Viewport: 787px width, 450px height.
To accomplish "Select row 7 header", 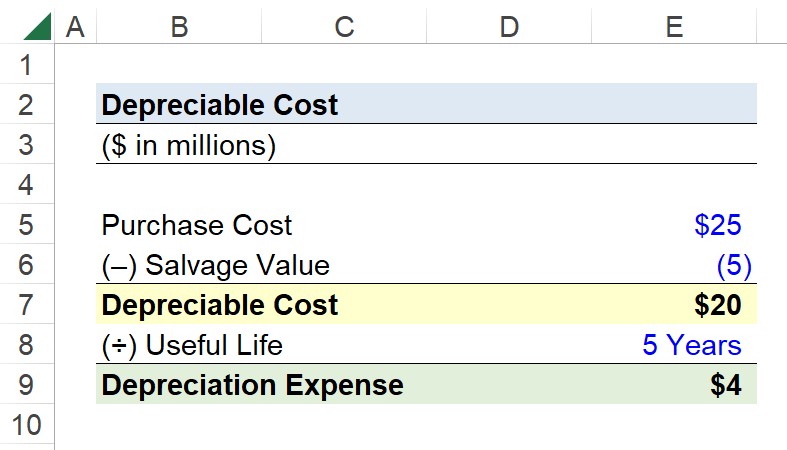I will coord(27,305).
